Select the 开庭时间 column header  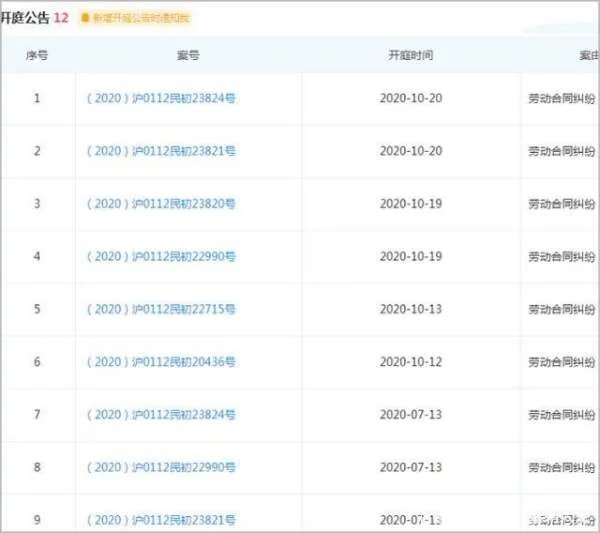[411, 55]
